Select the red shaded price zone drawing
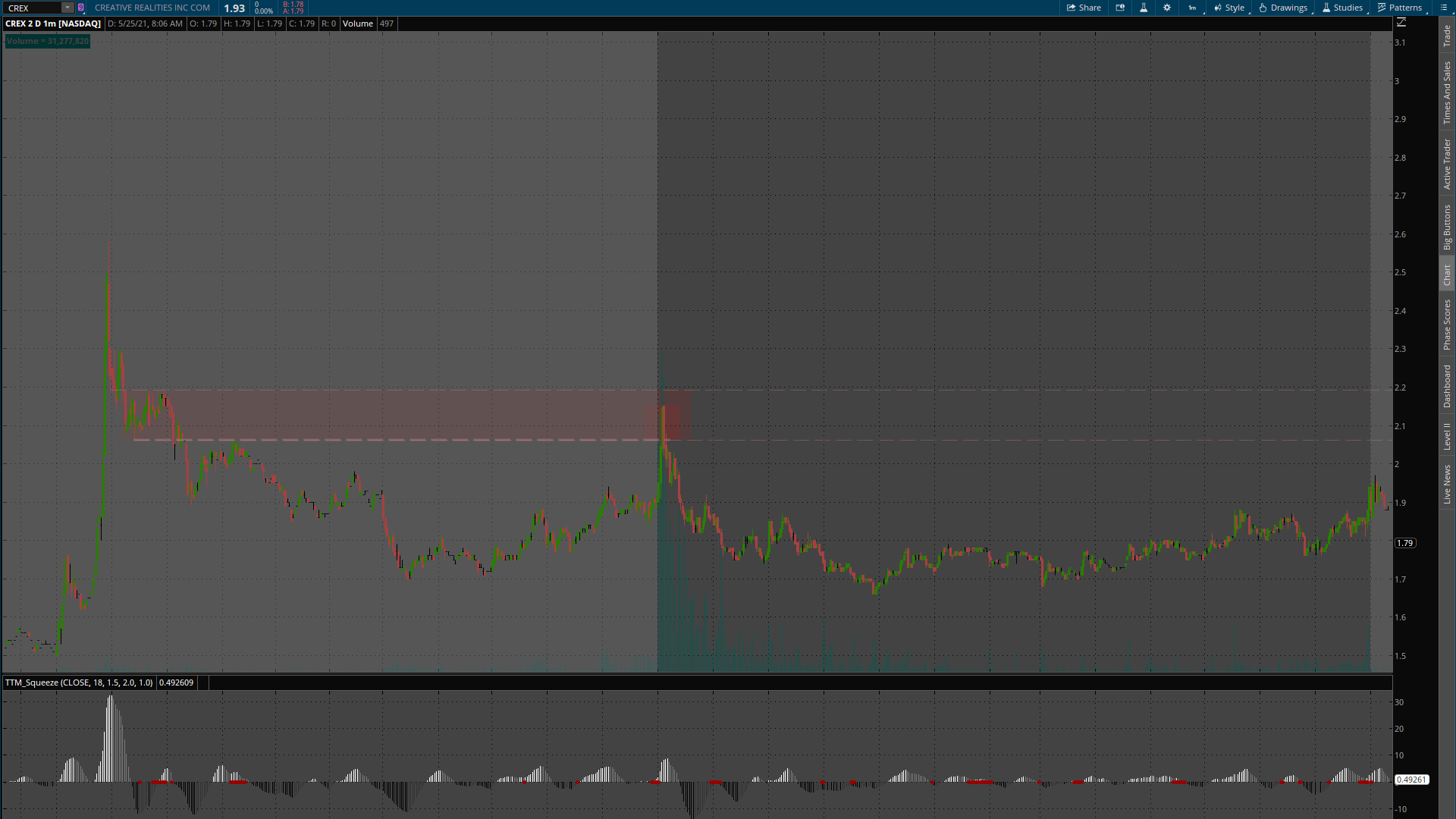 409,414
